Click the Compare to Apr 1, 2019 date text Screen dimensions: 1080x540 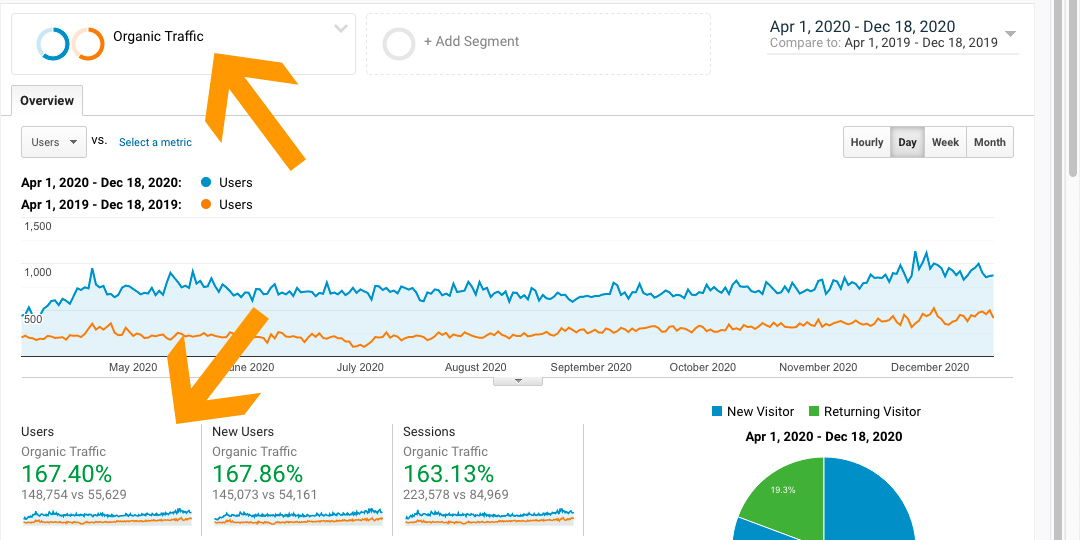(884, 43)
